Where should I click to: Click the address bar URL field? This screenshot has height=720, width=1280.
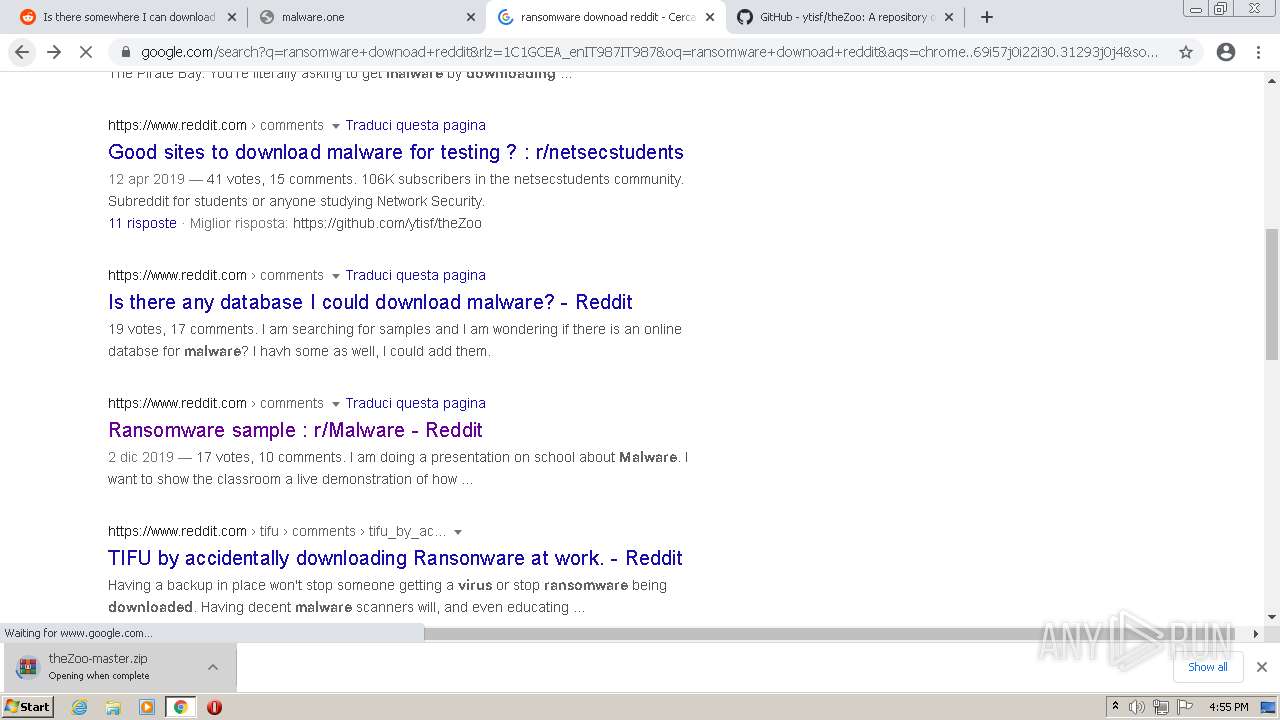[650, 52]
